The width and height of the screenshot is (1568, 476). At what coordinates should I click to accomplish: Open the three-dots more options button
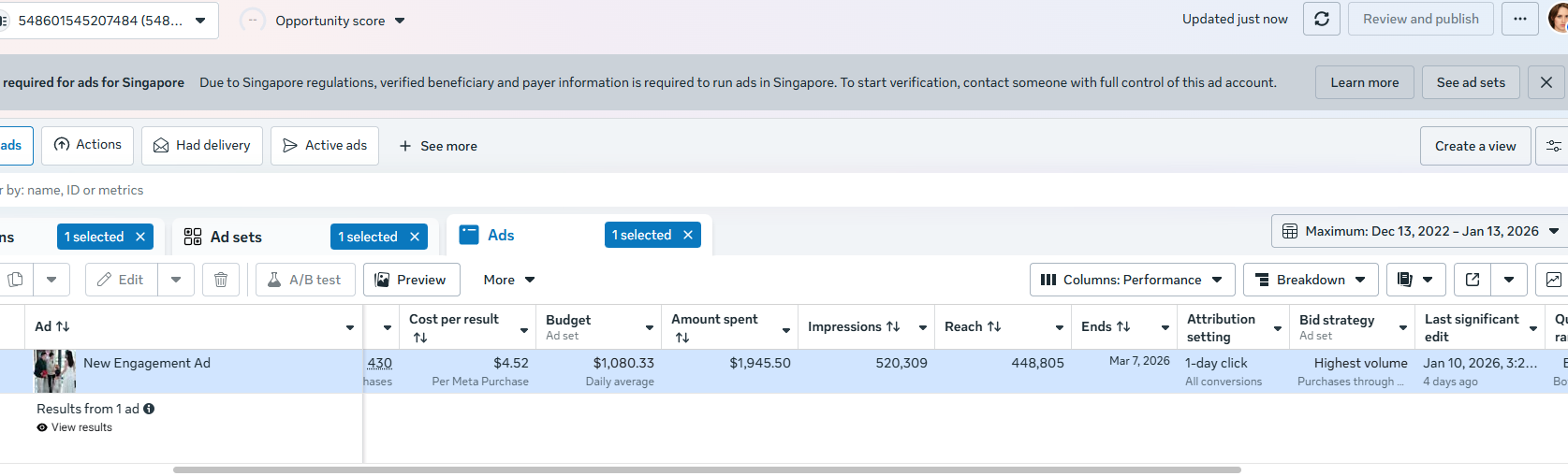1520,19
